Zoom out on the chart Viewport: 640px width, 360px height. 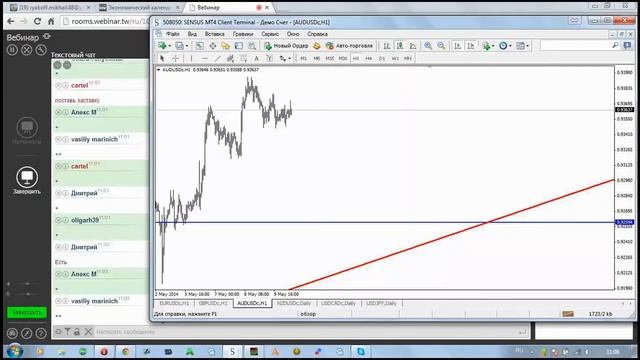441,46
